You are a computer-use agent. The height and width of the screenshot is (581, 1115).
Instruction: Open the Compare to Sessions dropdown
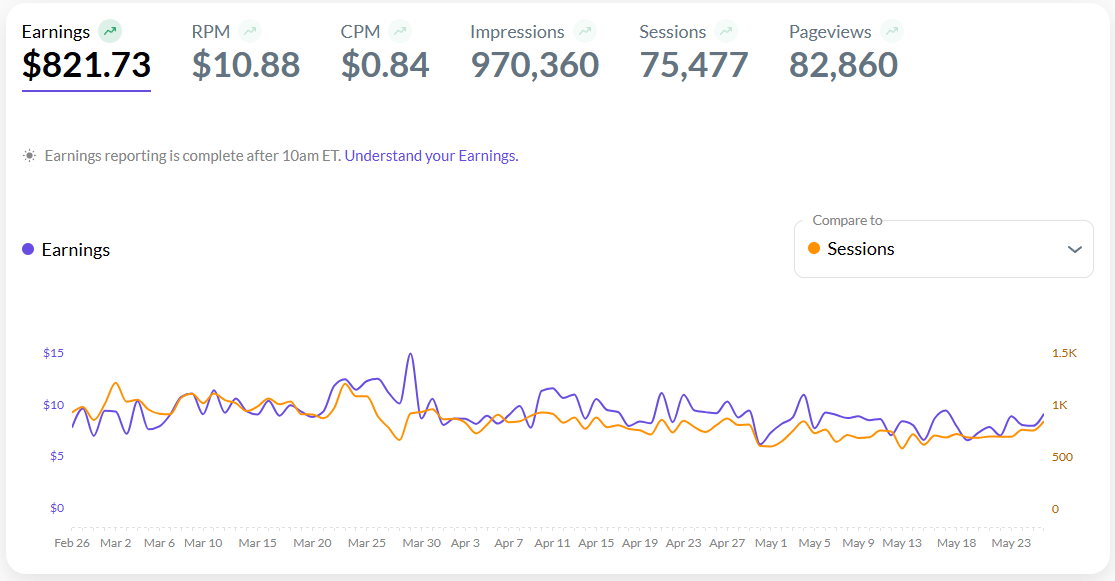(942, 249)
